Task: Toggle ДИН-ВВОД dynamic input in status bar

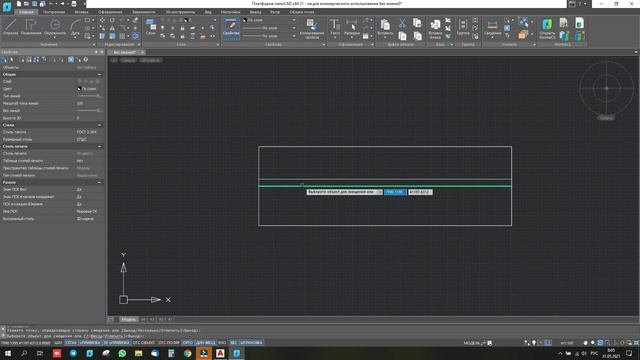Action: coord(205,343)
